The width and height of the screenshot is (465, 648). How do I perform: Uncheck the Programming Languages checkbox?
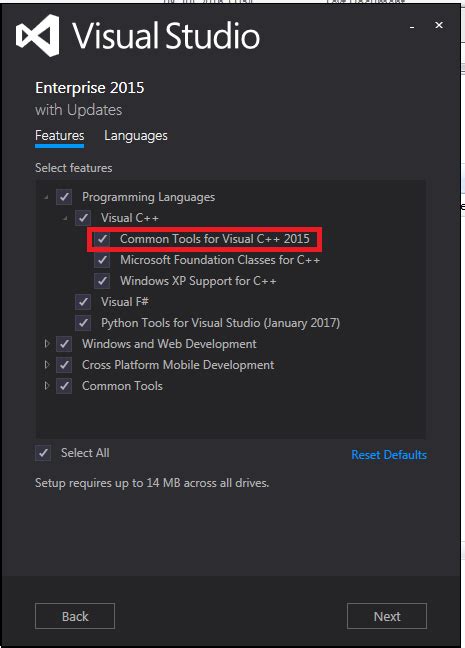(64, 197)
